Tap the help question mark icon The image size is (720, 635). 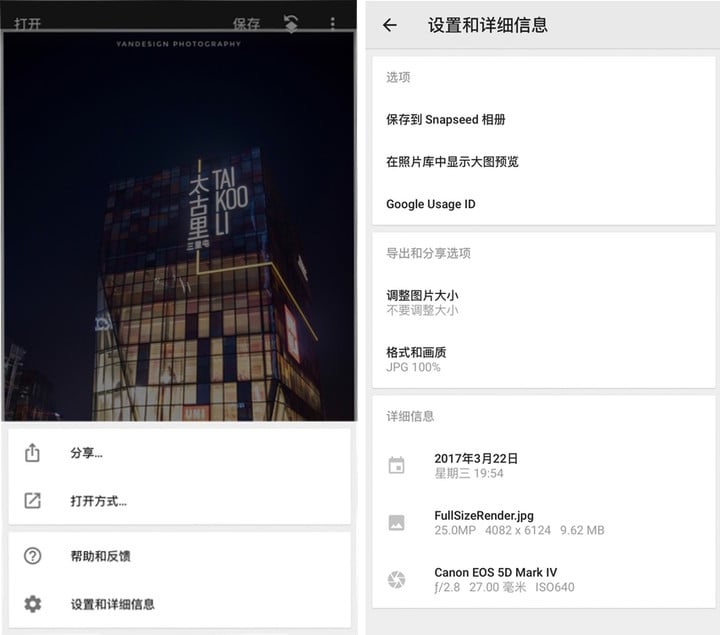tap(32, 556)
